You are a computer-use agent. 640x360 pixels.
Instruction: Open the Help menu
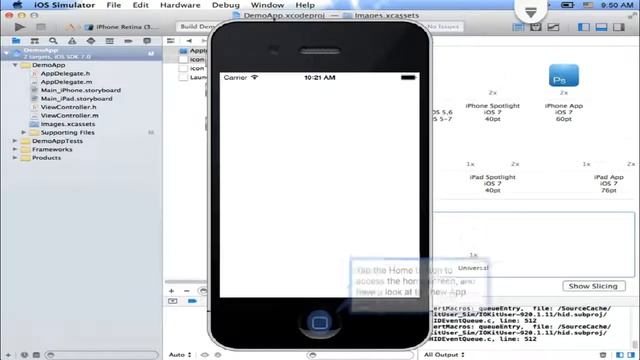pos(305,5)
